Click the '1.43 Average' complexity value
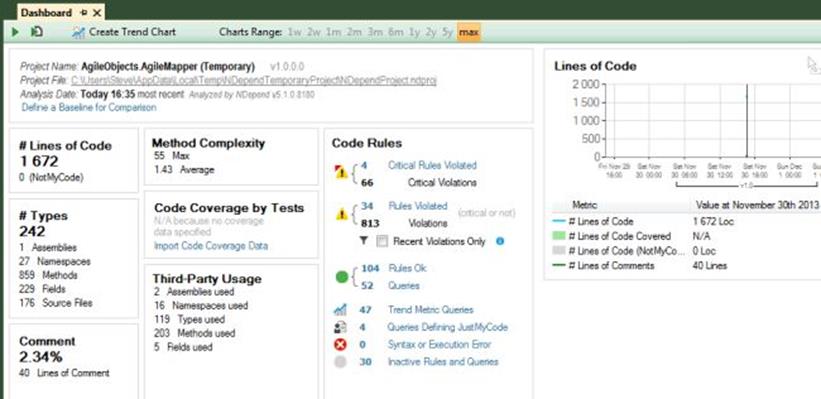The image size is (821, 399). coord(184,170)
